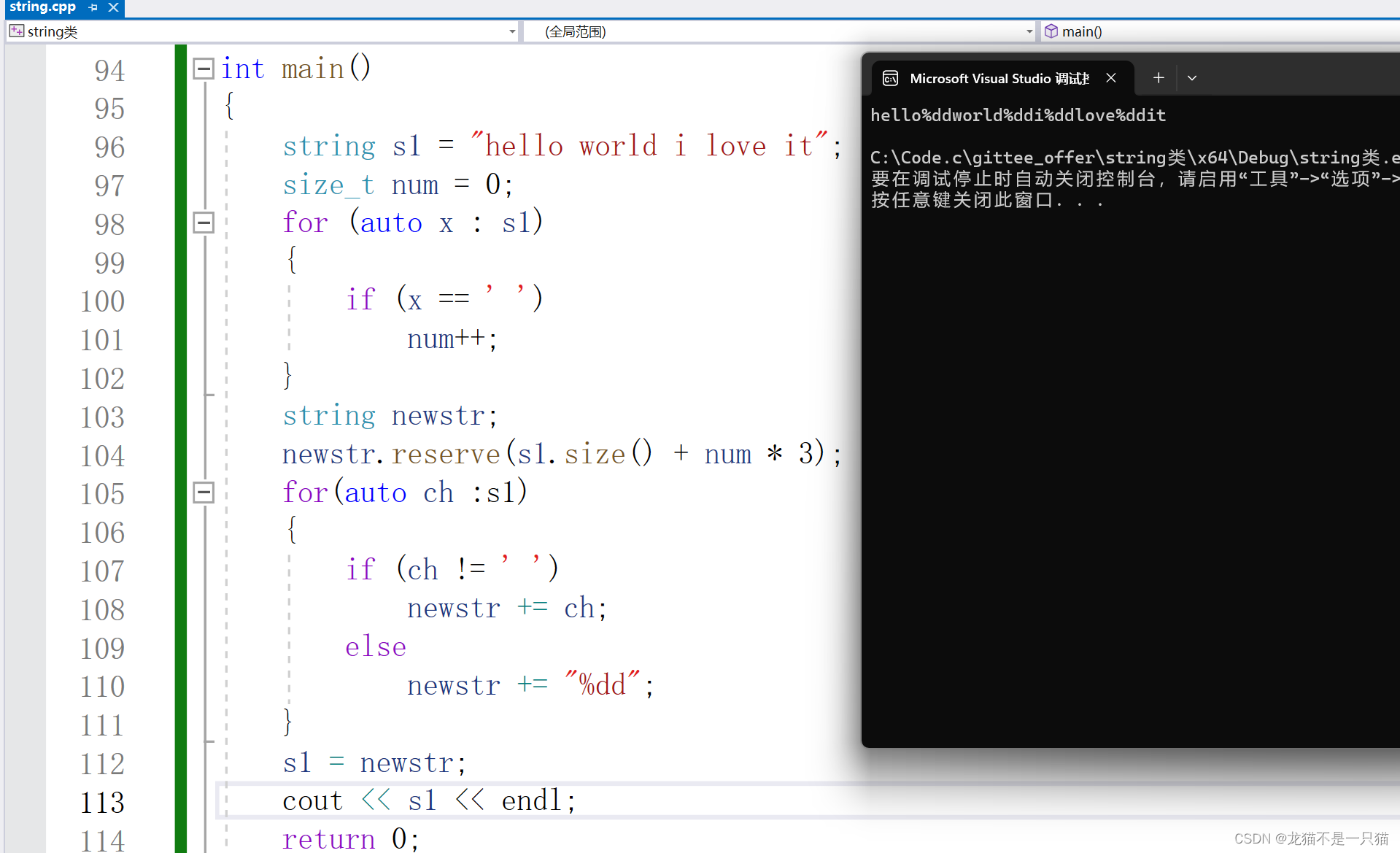This screenshot has width=1400, height=853.
Task: Collapse the for (auto x : s1) loop
Action: pos(204,223)
